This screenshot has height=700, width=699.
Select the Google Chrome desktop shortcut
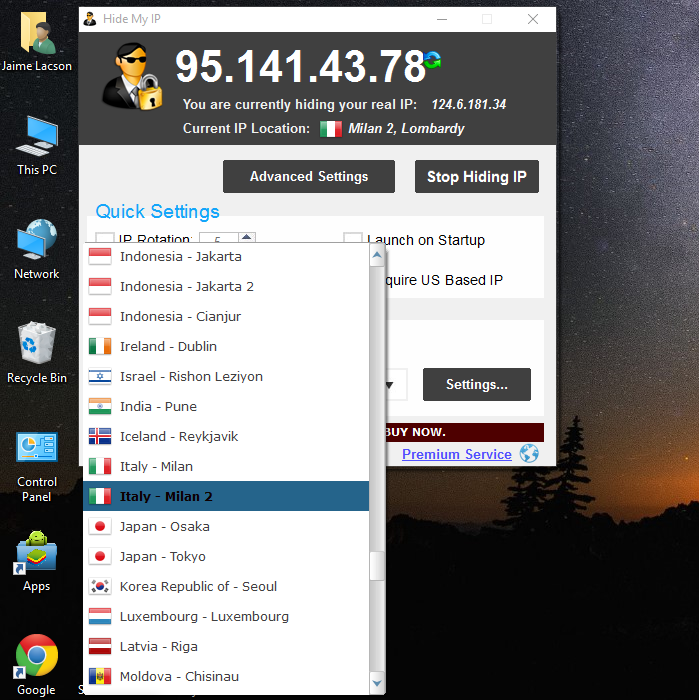coord(37,665)
